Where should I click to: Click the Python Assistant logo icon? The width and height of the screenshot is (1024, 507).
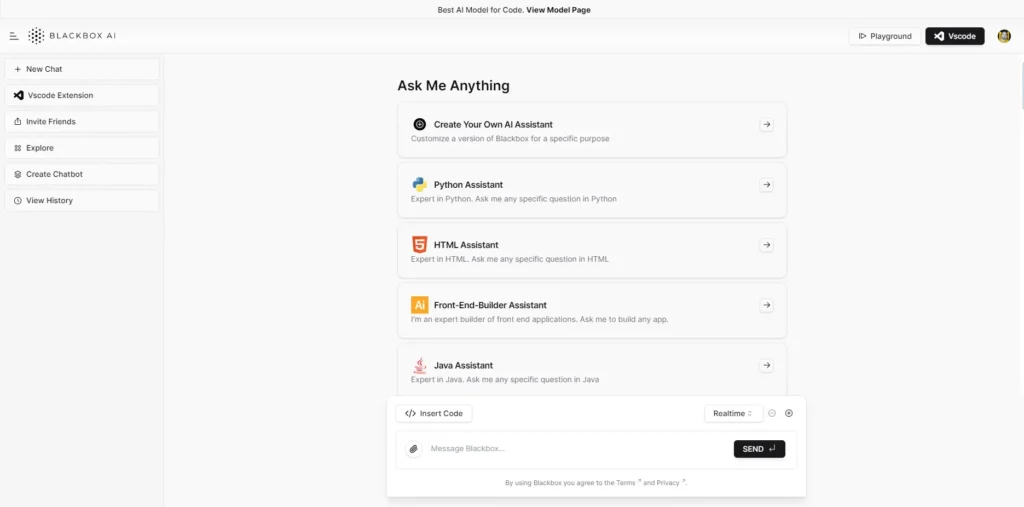(x=419, y=184)
